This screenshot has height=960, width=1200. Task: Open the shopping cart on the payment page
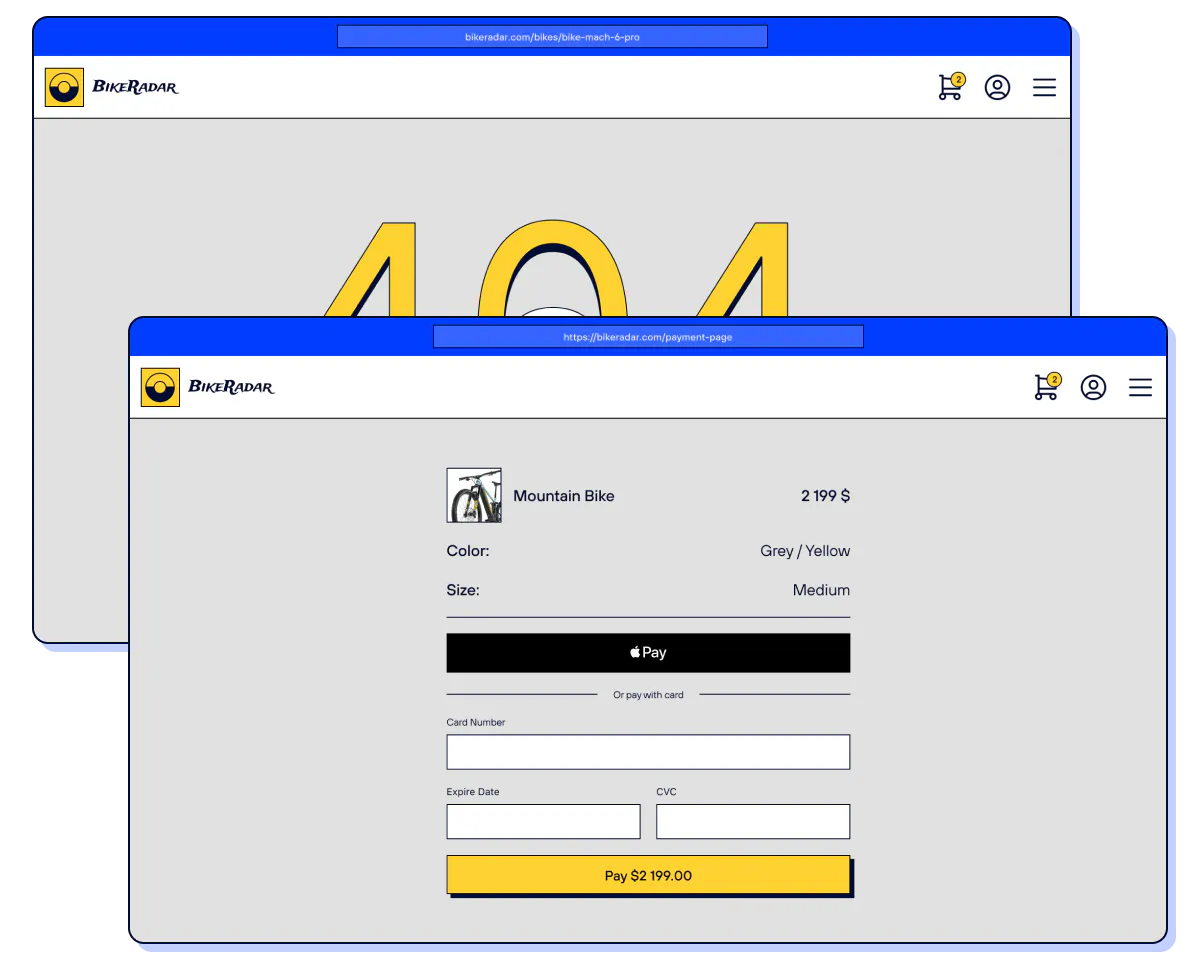tap(1046, 387)
